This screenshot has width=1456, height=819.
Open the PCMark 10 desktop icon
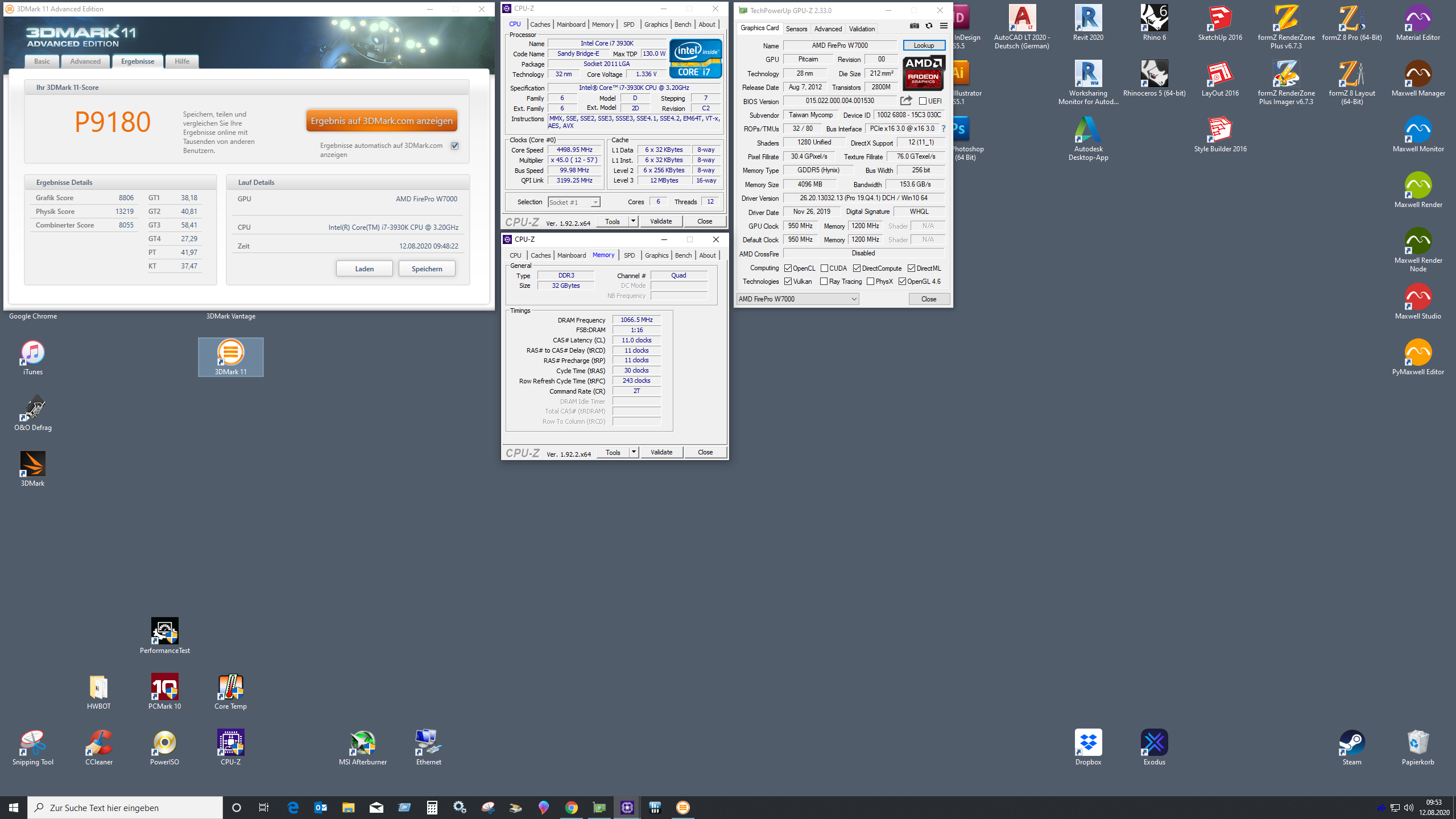(164, 692)
